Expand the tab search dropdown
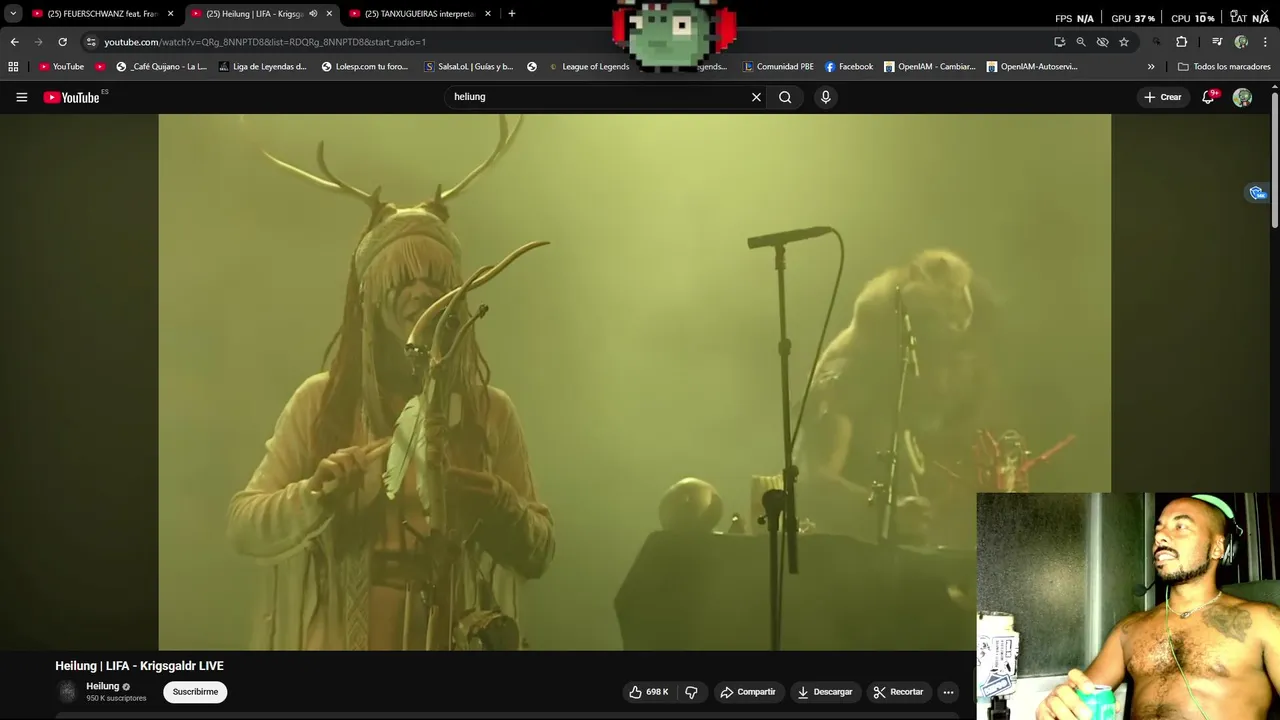The height and width of the screenshot is (720, 1280). (13, 14)
